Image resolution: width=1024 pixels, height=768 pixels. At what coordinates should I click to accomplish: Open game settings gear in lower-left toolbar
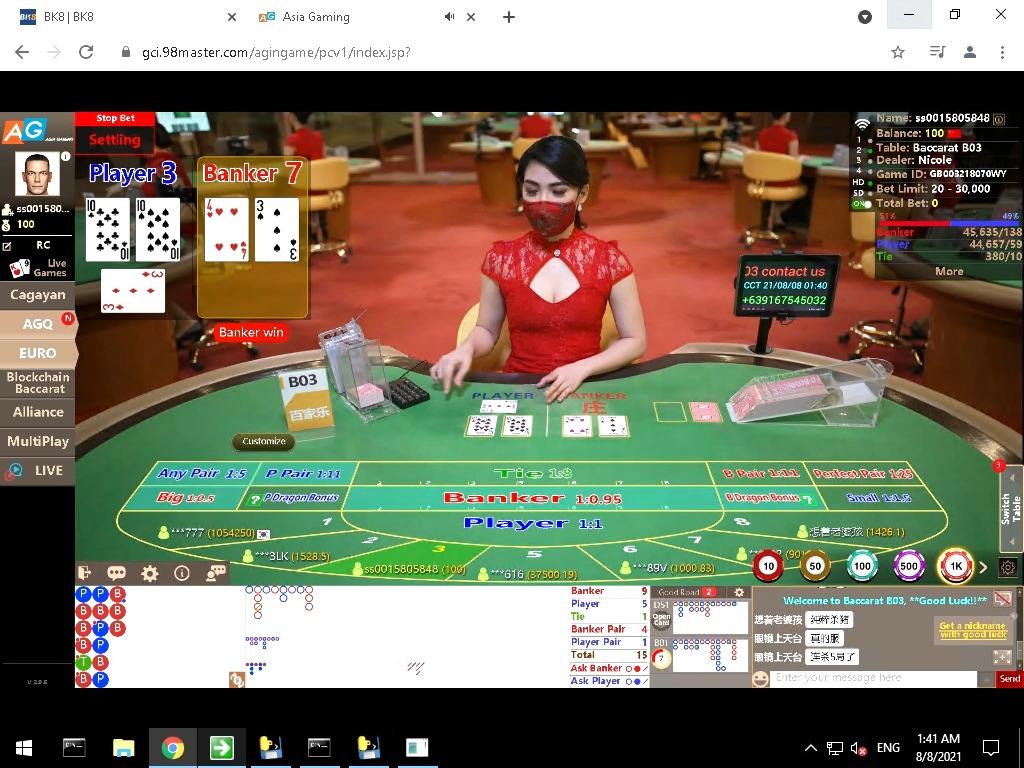point(150,573)
